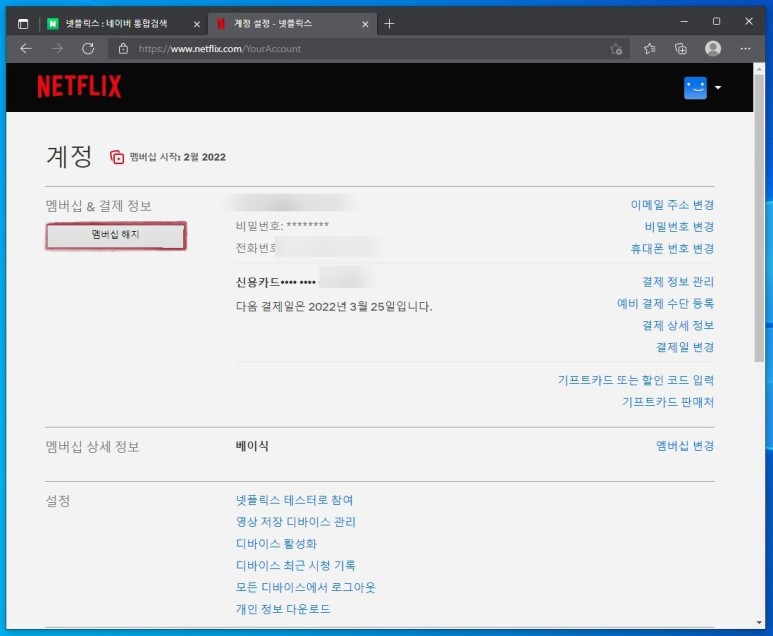
Task: Go back with the browser back arrow
Action: pos(26,48)
